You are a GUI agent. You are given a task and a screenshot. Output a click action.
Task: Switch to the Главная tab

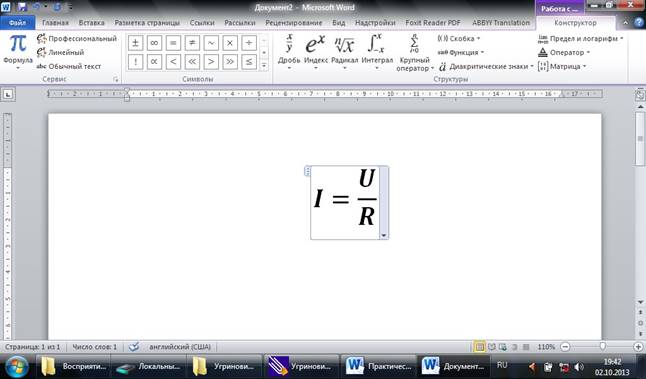tap(55, 23)
